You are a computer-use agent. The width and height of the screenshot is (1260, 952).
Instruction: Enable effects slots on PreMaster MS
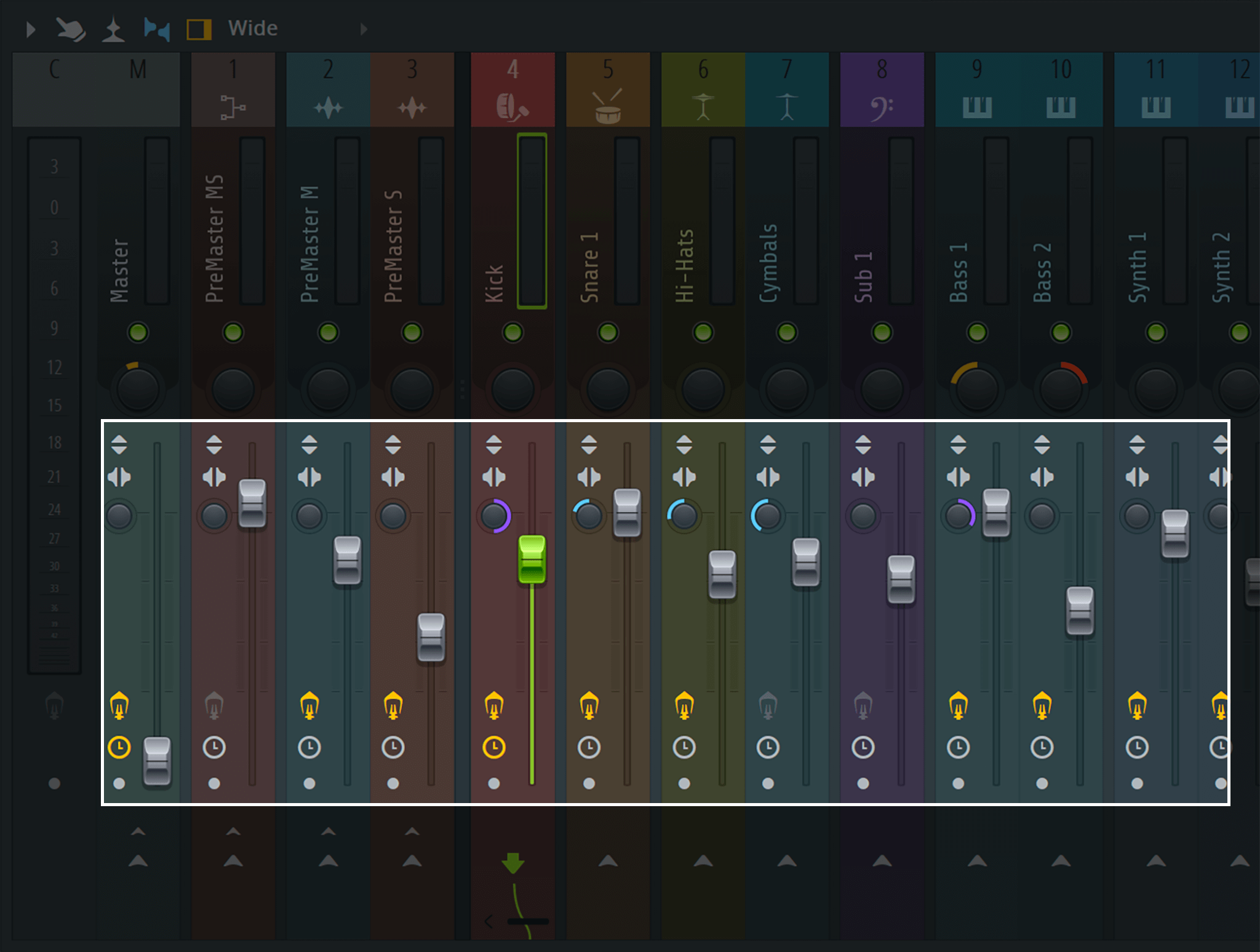(214, 706)
